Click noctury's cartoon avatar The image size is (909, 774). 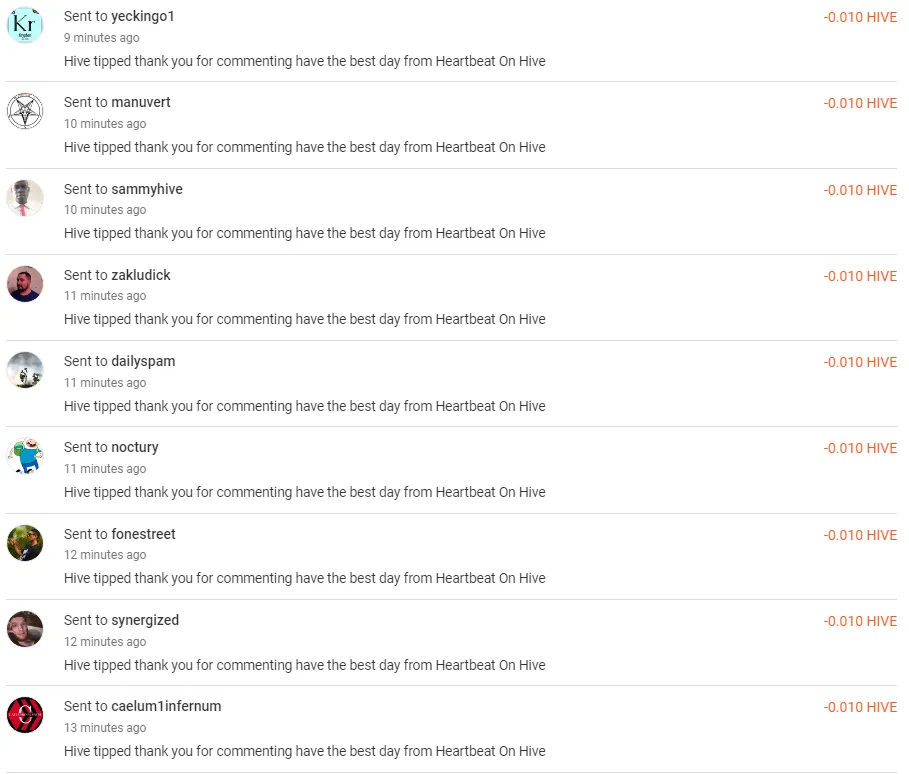24,456
